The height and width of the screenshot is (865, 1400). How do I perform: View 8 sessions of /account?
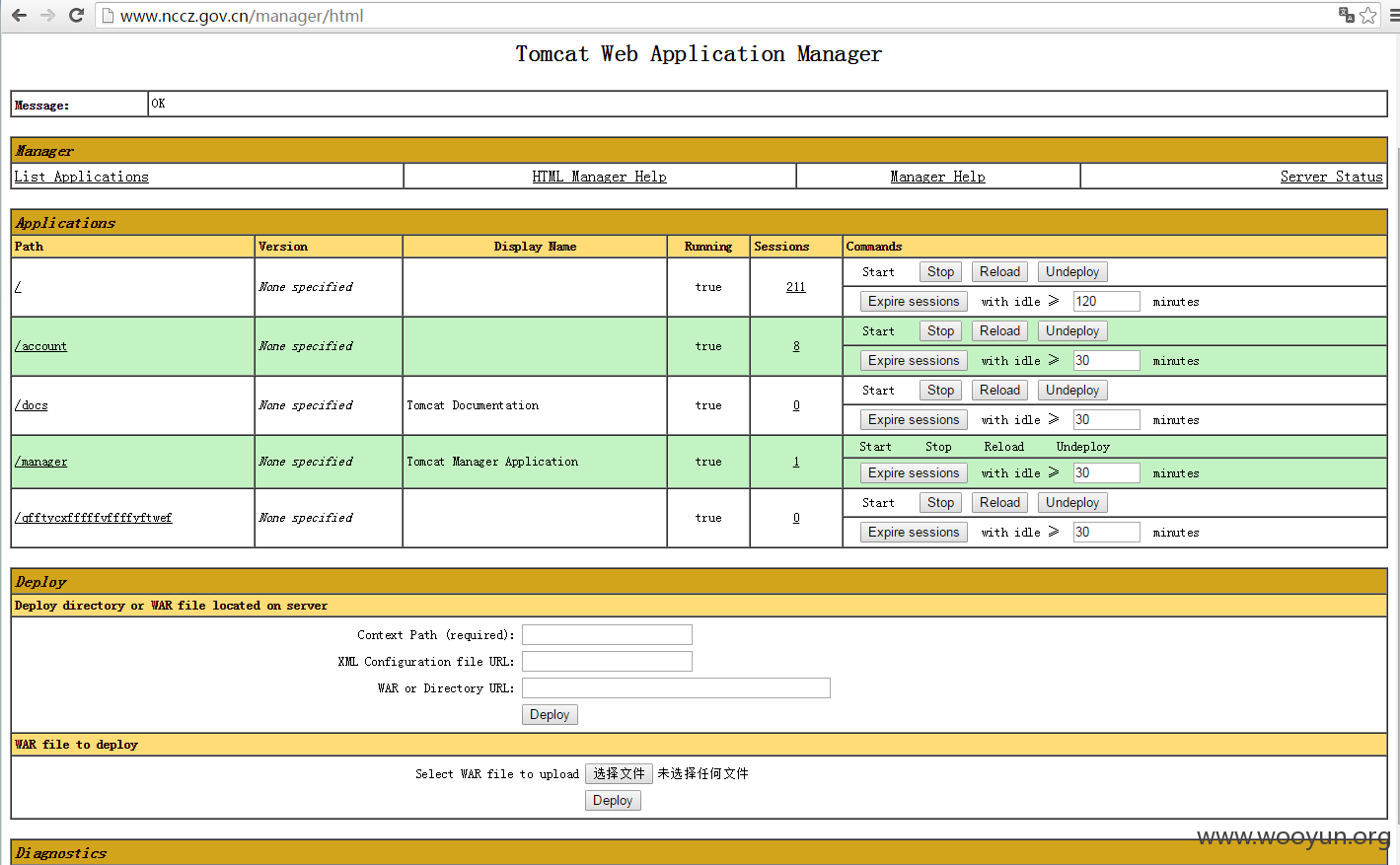tap(796, 346)
